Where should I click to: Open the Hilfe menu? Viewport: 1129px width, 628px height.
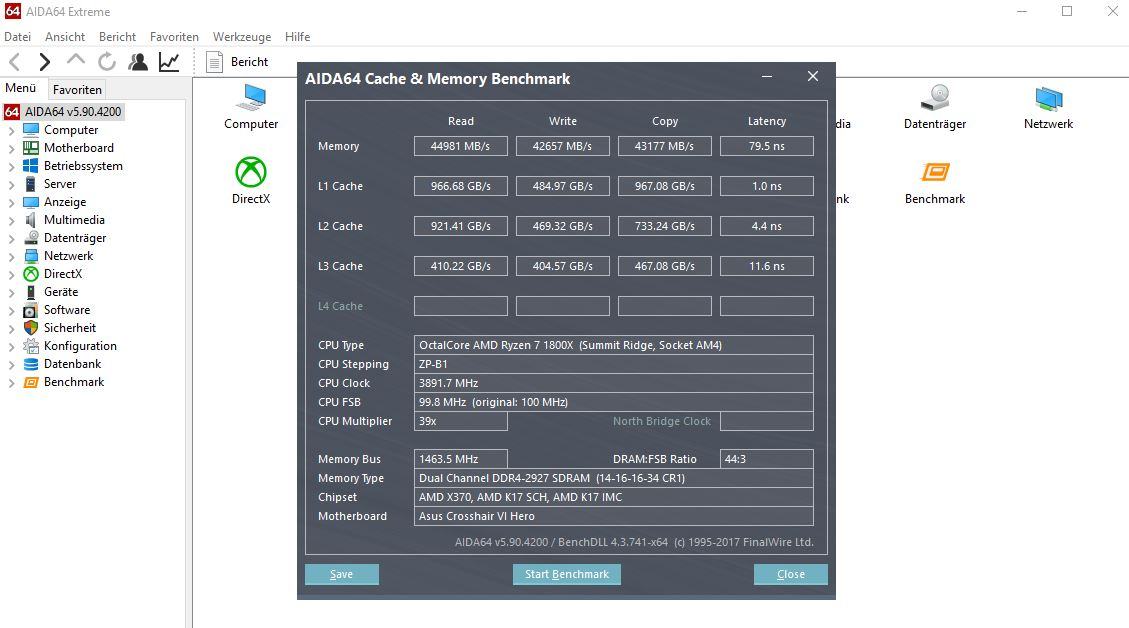click(297, 37)
